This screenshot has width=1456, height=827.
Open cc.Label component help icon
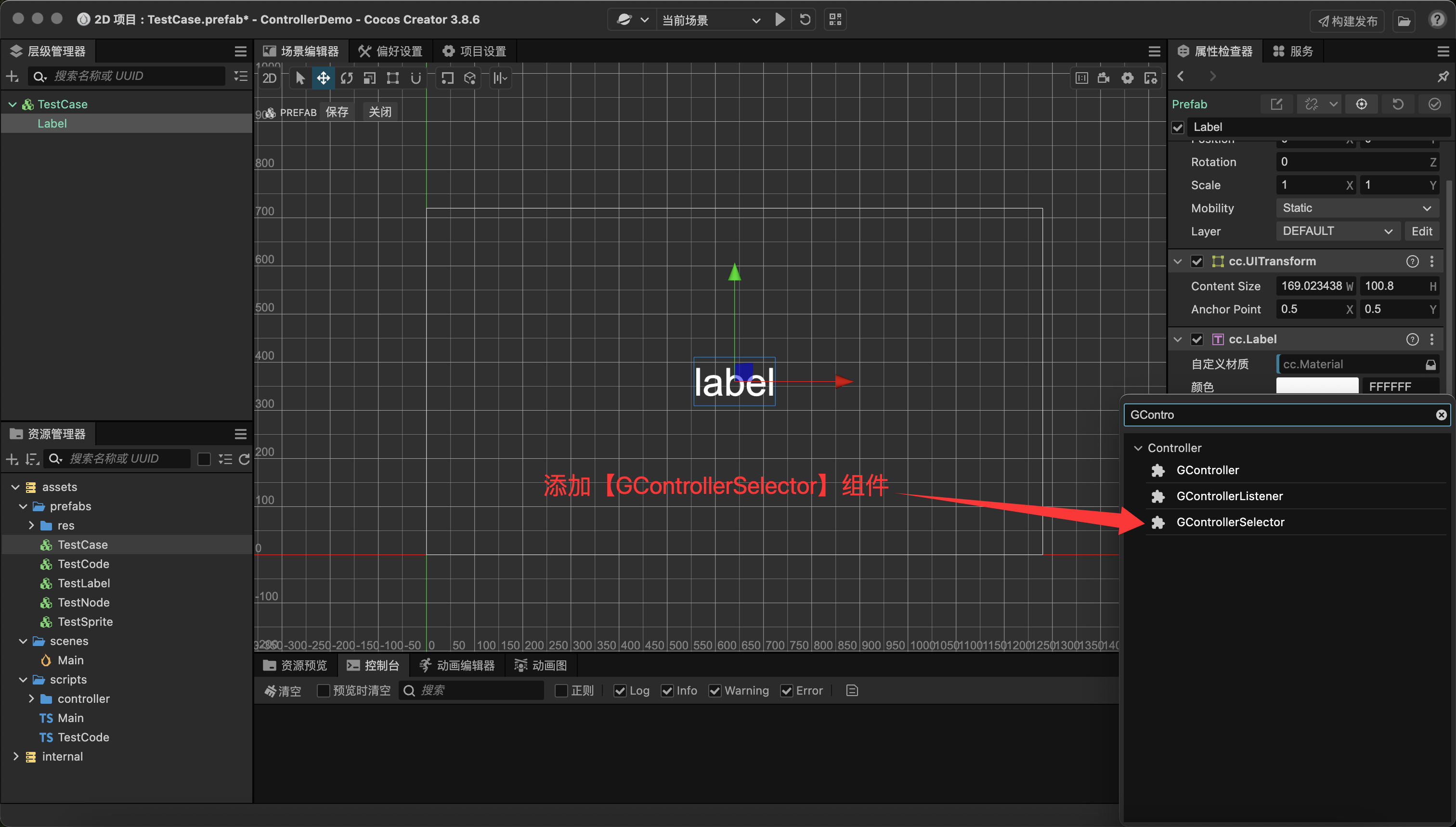[x=1412, y=339]
